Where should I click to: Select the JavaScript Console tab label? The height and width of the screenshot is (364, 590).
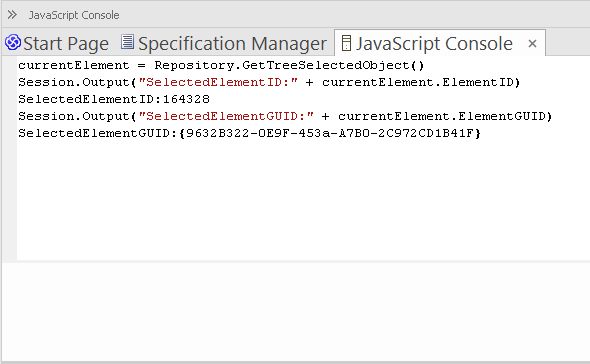pyautogui.click(x=434, y=44)
